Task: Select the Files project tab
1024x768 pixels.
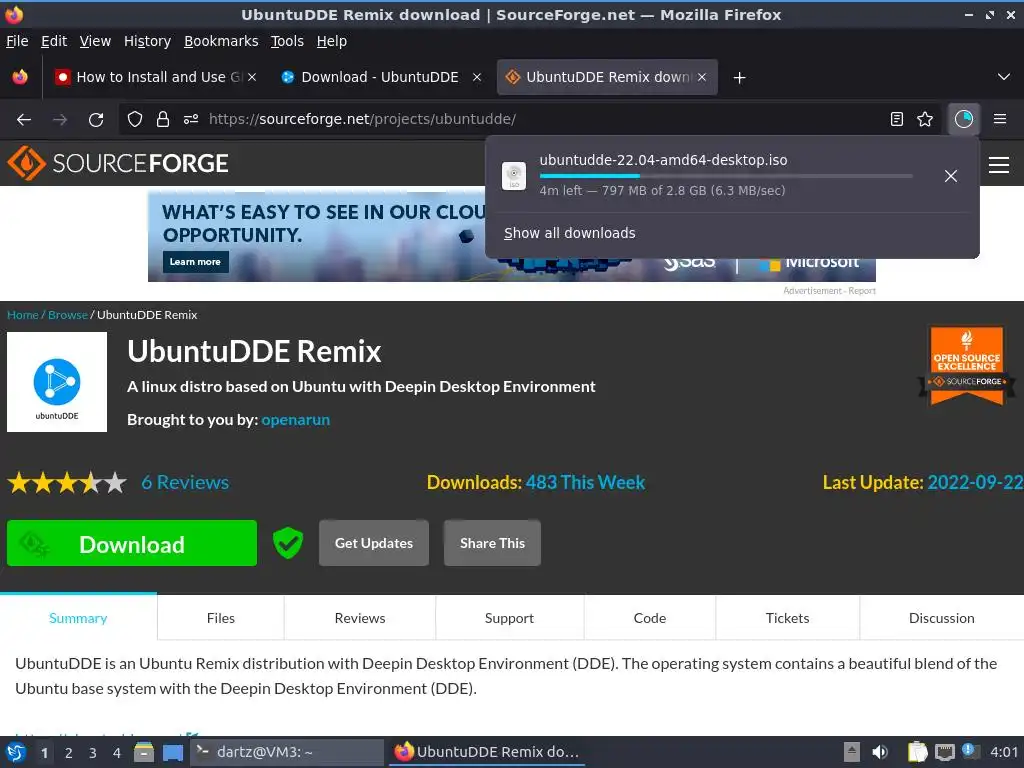Action: click(x=221, y=618)
